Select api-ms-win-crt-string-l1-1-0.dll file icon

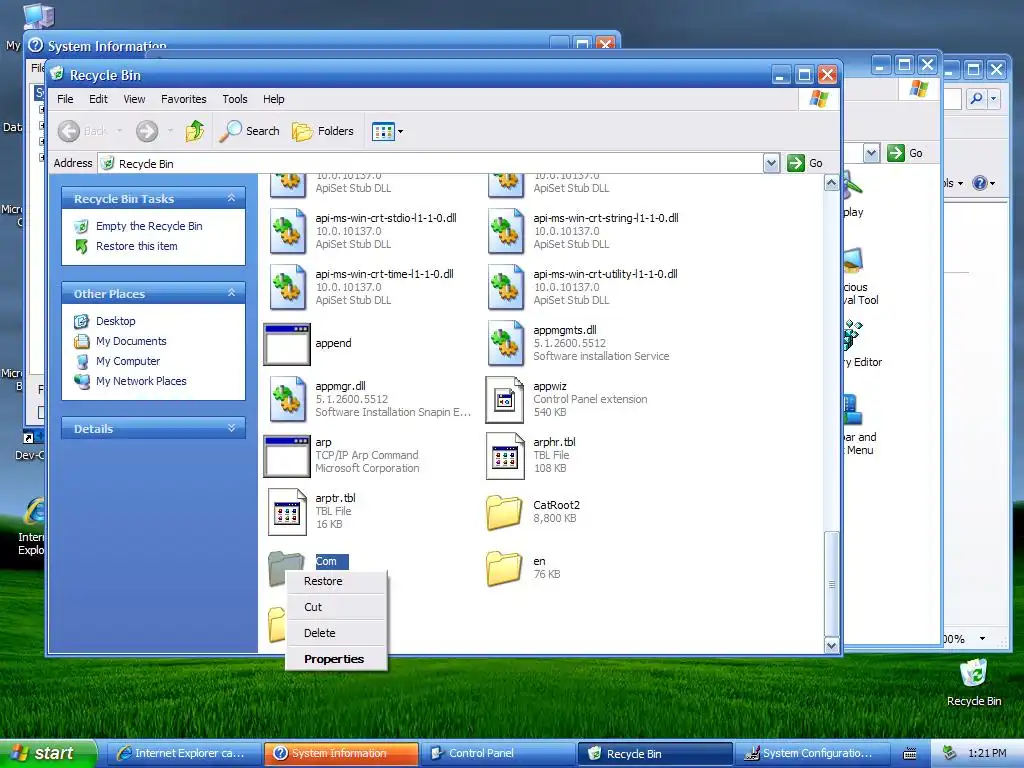(x=505, y=231)
